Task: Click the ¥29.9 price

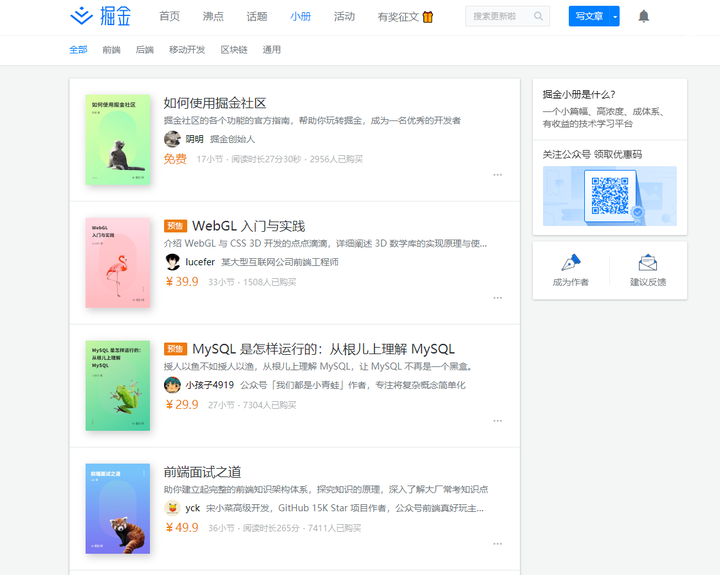Action: click(x=182, y=405)
